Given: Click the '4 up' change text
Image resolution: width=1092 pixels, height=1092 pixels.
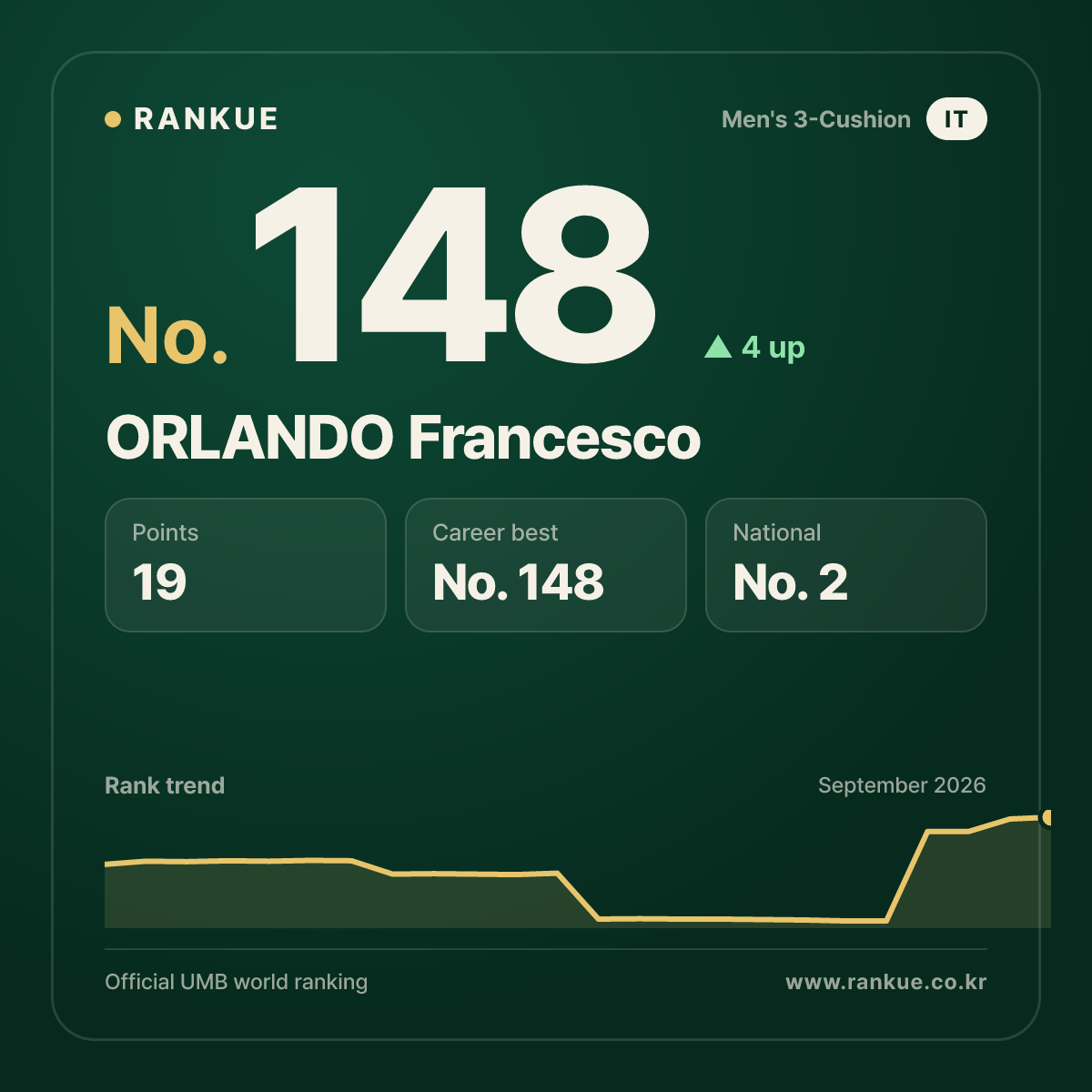Looking at the screenshot, I should tap(773, 347).
